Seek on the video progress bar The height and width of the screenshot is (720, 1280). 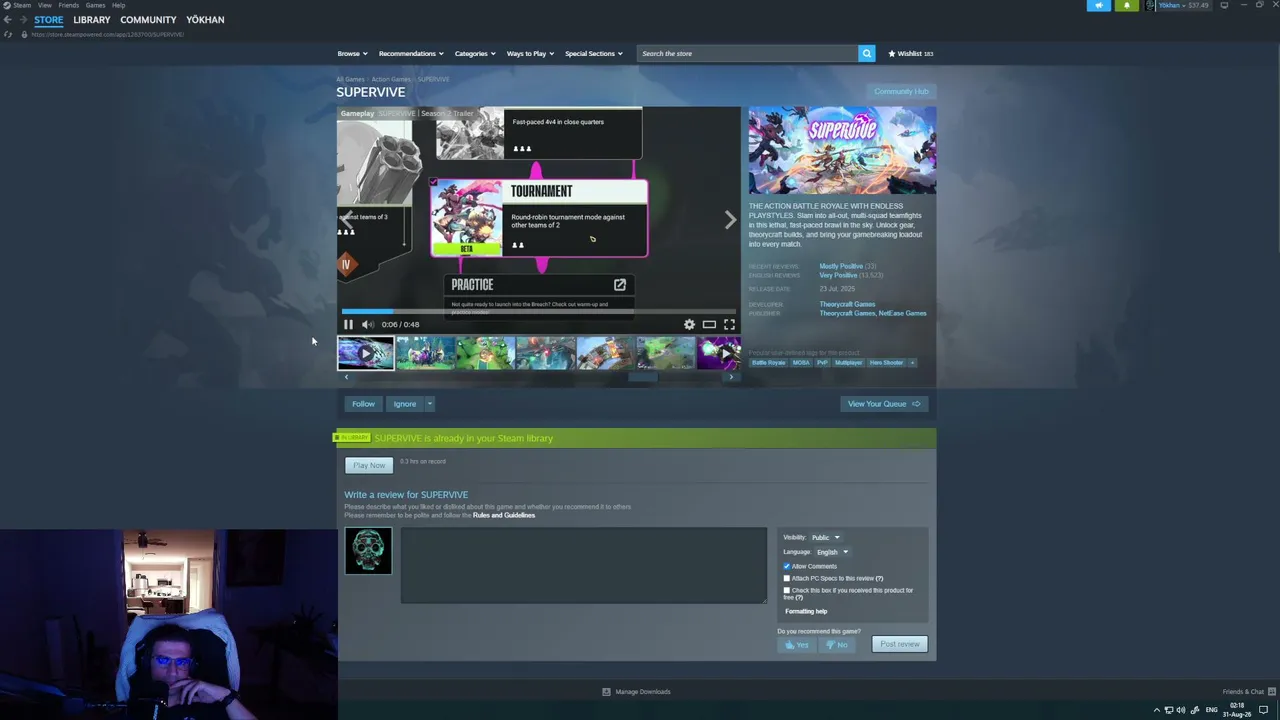click(539, 311)
